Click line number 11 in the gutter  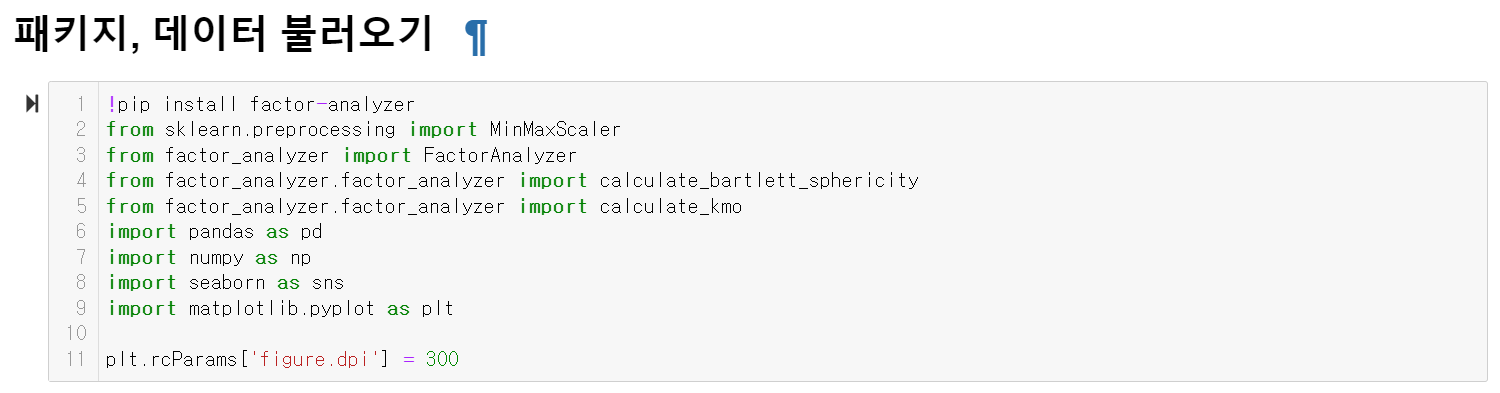tap(78, 359)
